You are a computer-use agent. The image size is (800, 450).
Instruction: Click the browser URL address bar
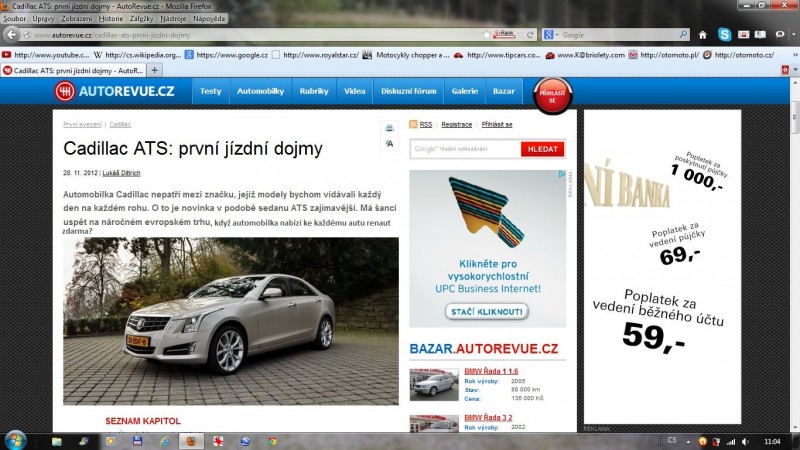coord(255,35)
